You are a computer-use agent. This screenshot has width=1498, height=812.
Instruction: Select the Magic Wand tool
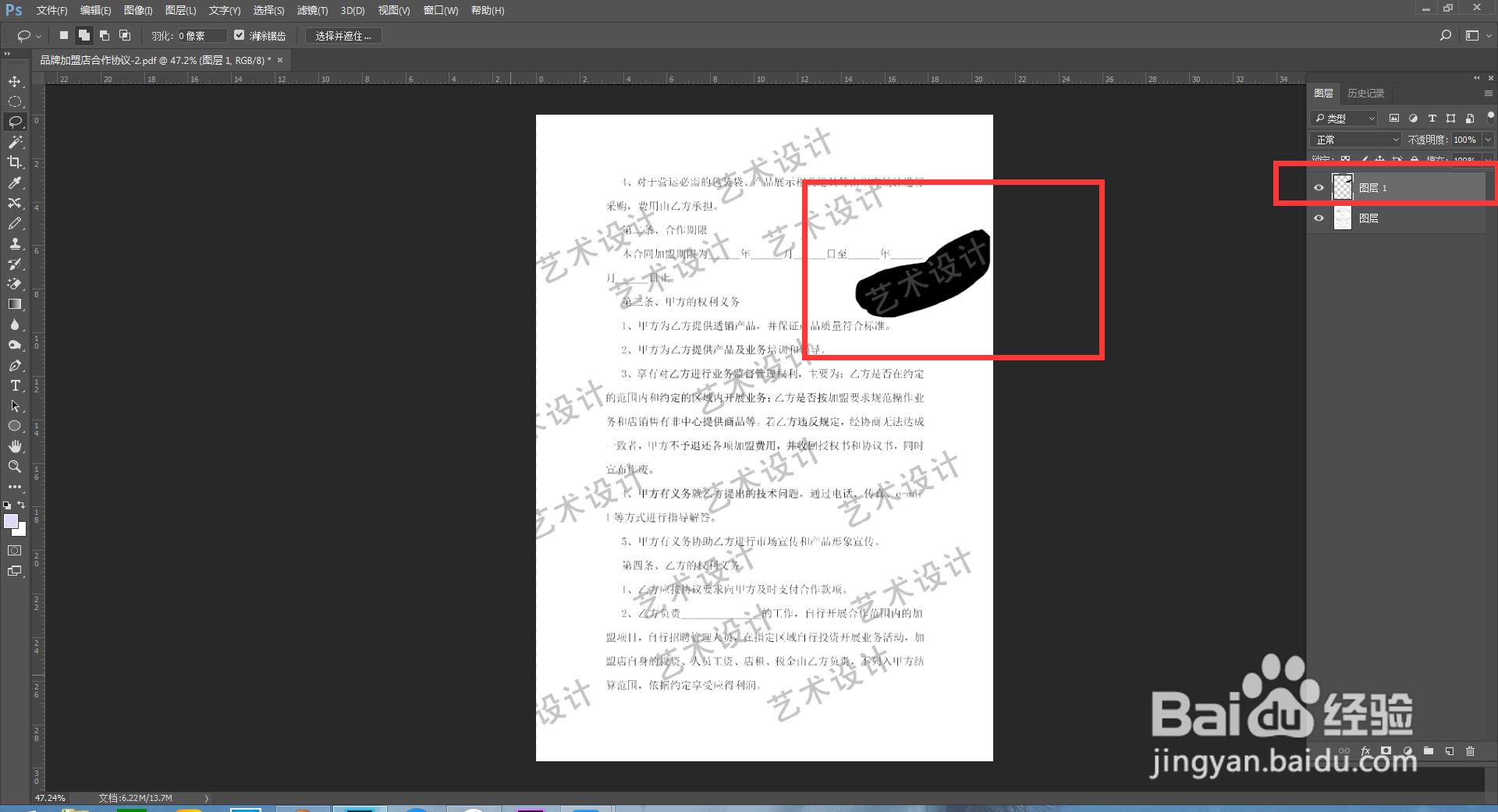[15, 142]
